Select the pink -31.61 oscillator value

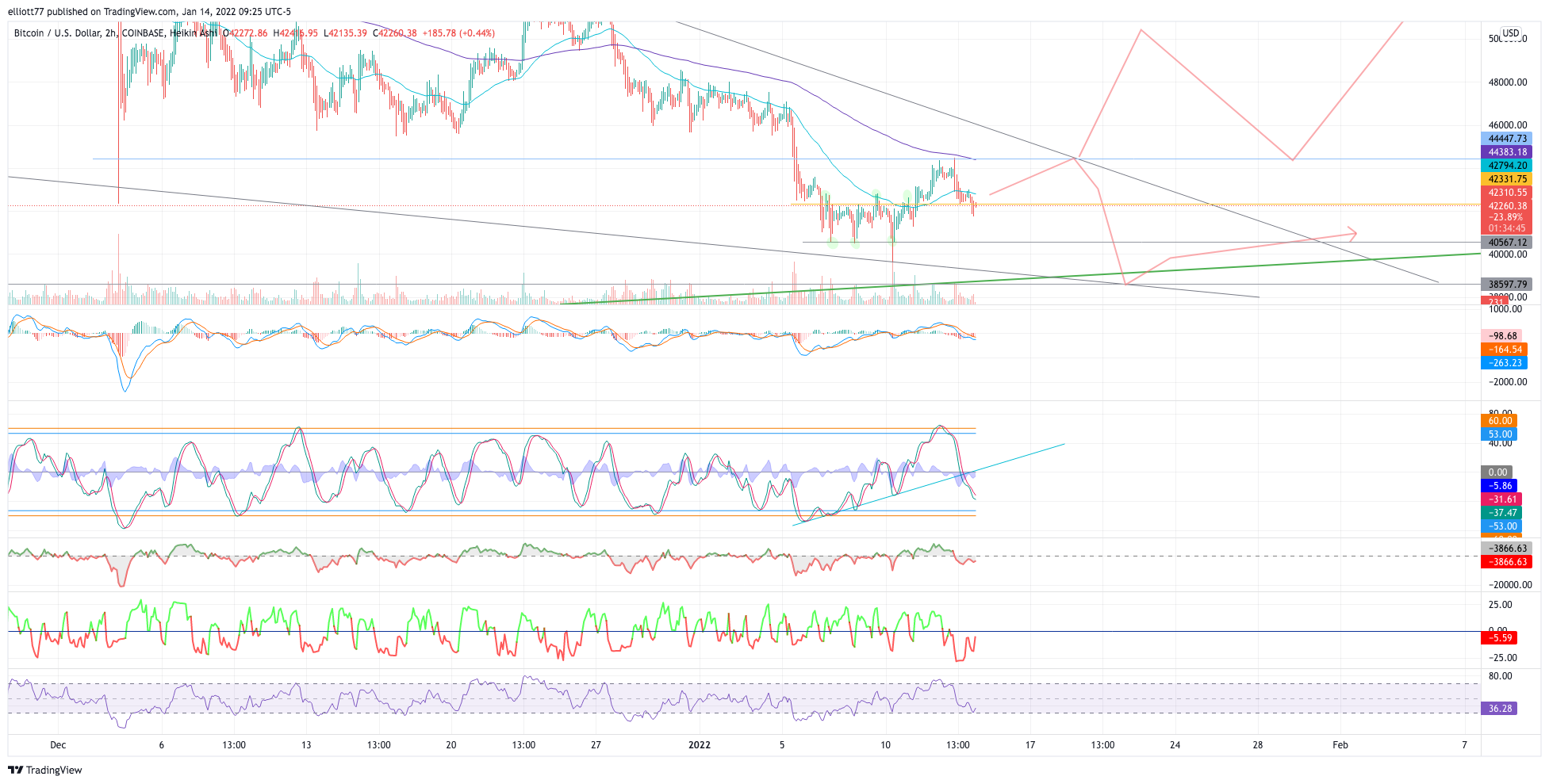1501,499
